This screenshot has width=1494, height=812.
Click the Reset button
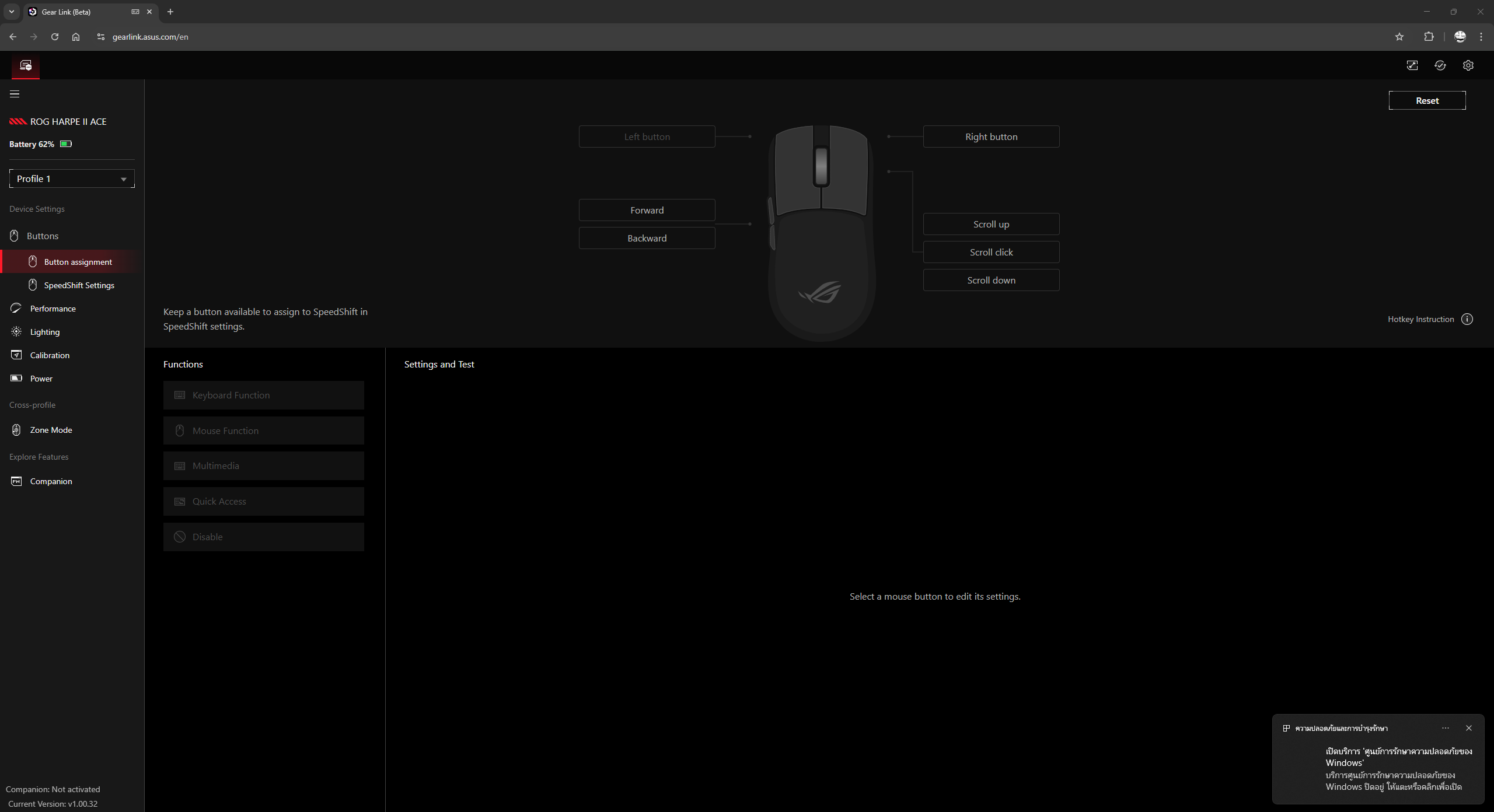1426,100
